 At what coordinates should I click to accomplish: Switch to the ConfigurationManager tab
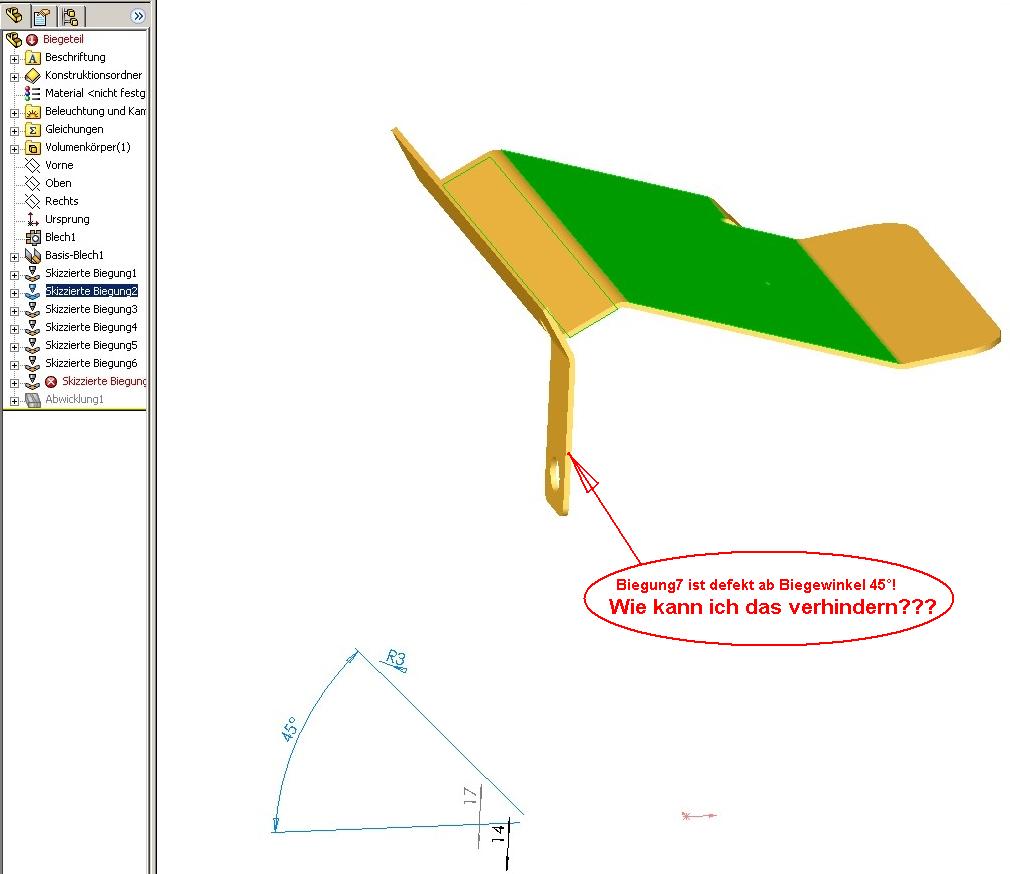pos(71,15)
